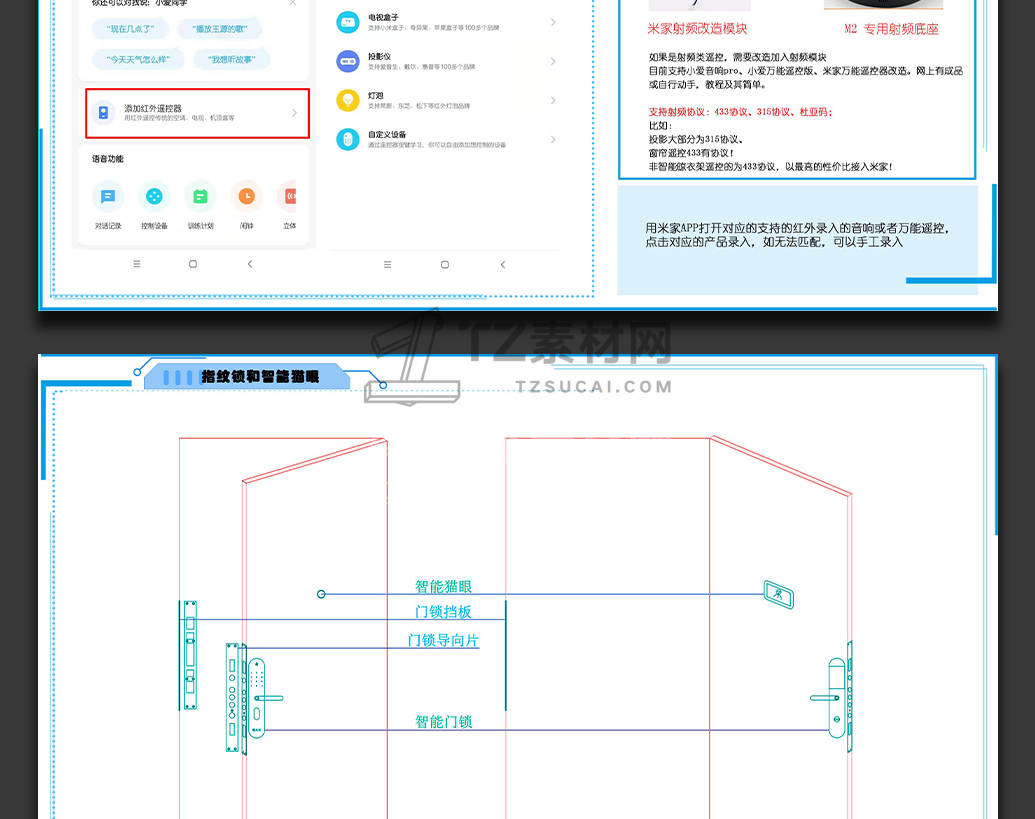Click the red M2 专用射频底座 caption
This screenshot has height=819, width=1035.
891,29
